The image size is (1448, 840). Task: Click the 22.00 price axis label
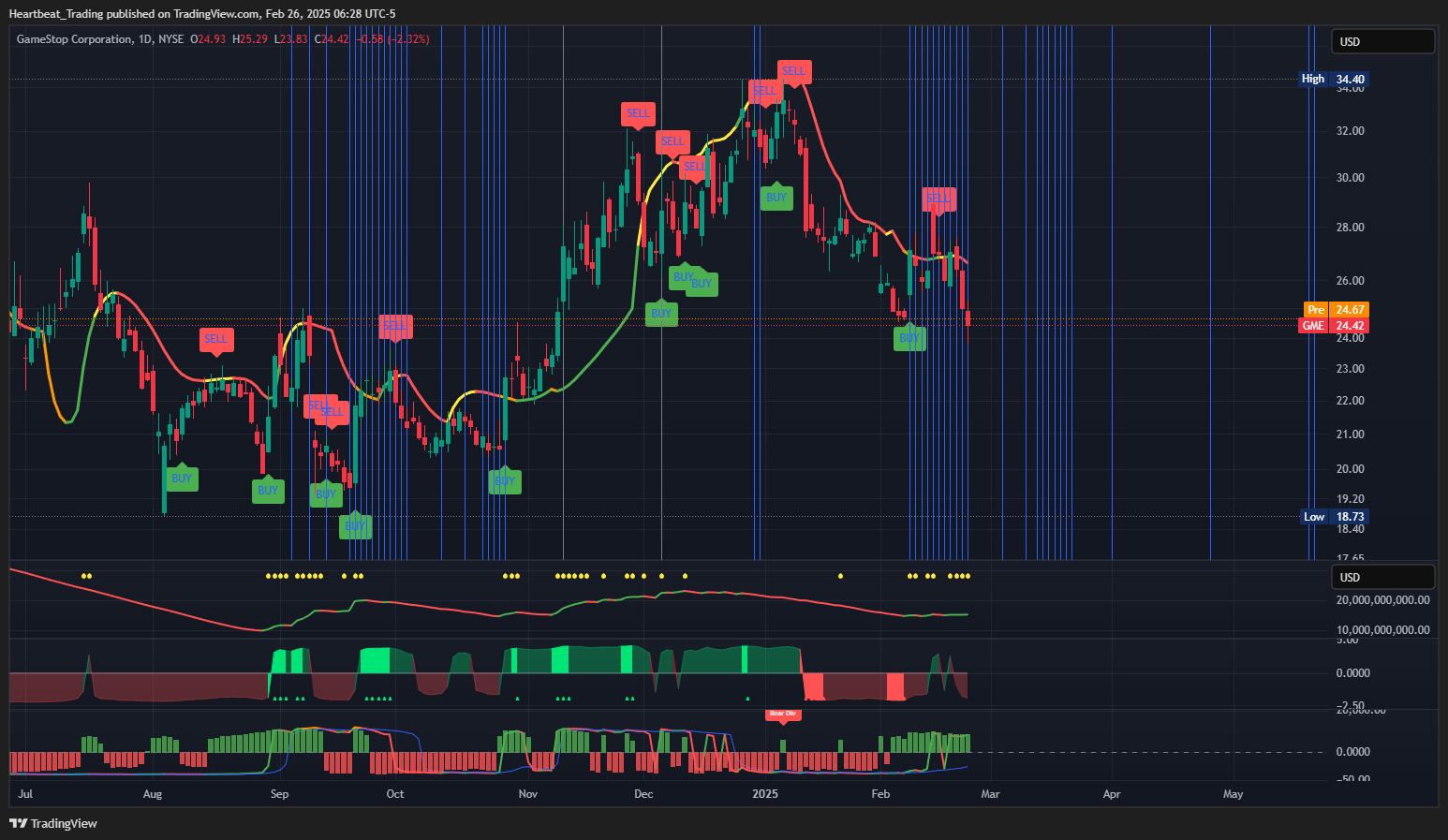[1351, 401]
